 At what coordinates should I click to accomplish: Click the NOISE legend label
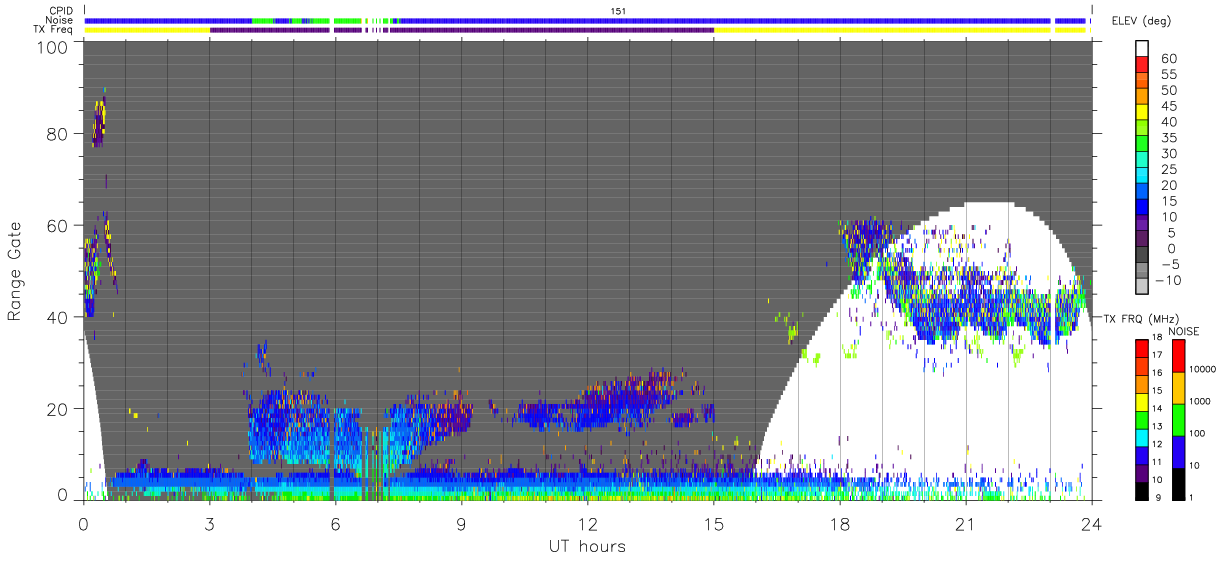point(1182,331)
